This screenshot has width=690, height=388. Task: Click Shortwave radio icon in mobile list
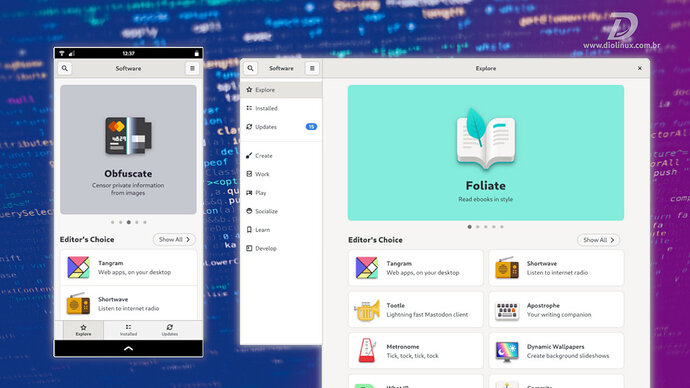78,304
